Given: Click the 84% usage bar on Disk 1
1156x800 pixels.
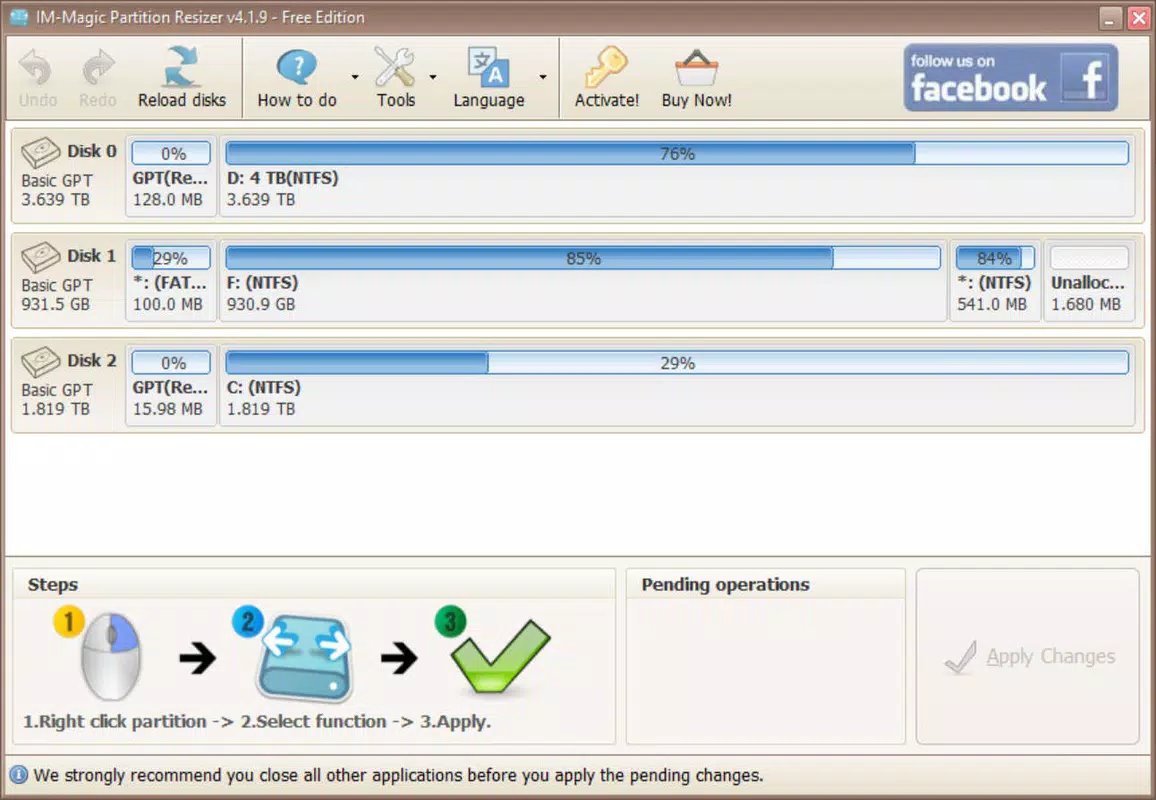Looking at the screenshot, I should coord(995,258).
